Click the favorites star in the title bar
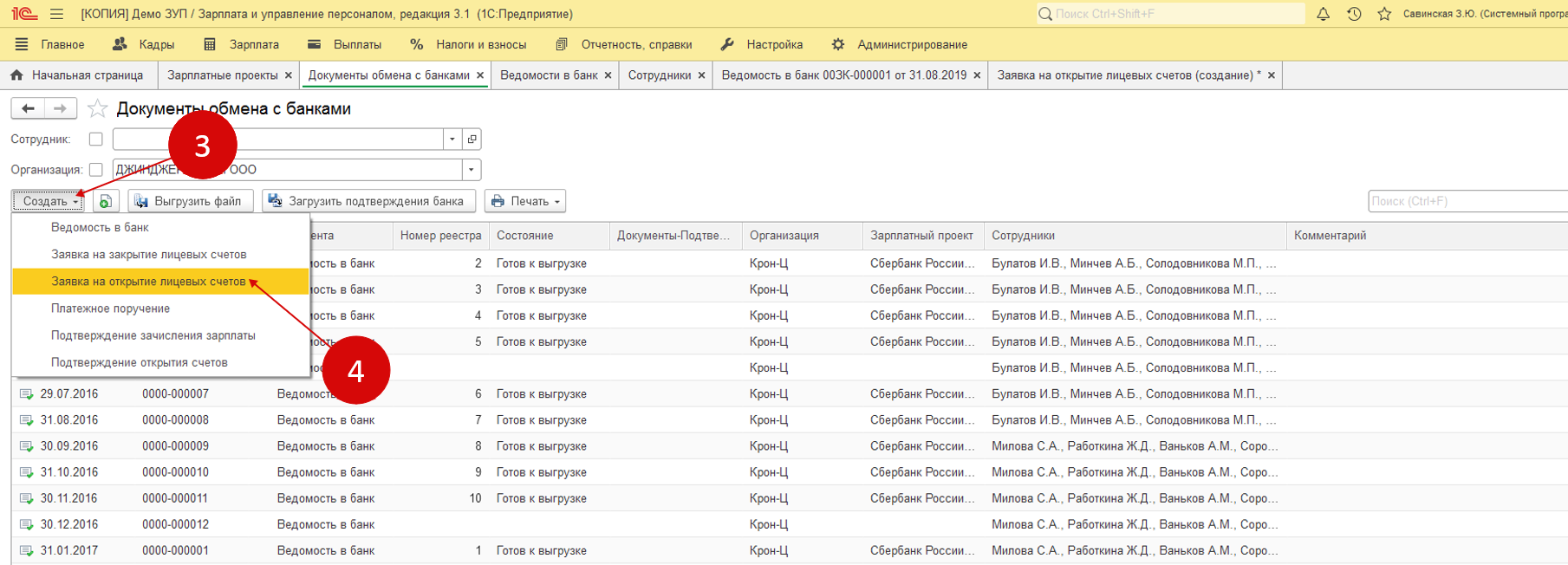The width and height of the screenshot is (1568, 565). click(1384, 14)
